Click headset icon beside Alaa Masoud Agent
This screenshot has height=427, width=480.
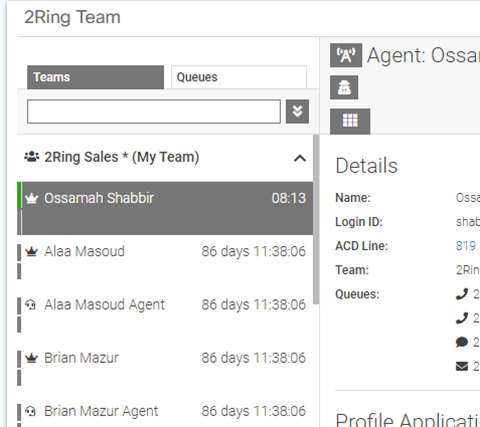point(31,305)
